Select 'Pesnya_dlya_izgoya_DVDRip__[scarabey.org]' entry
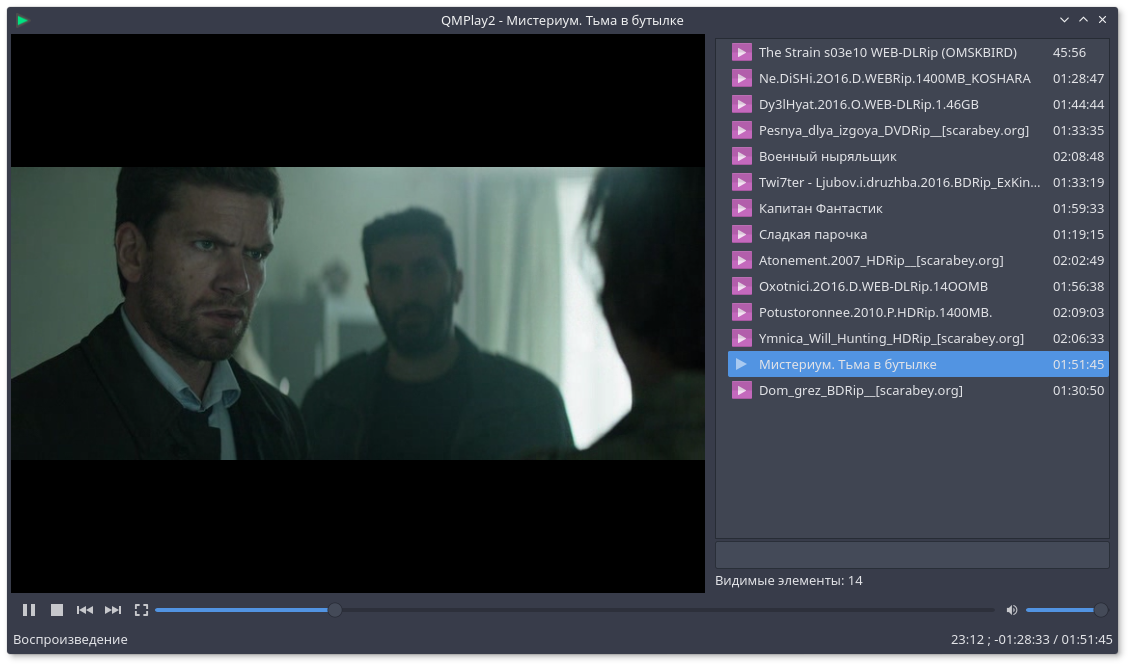Screen dimensions: 1131x667 pyautogui.click(x=918, y=131)
